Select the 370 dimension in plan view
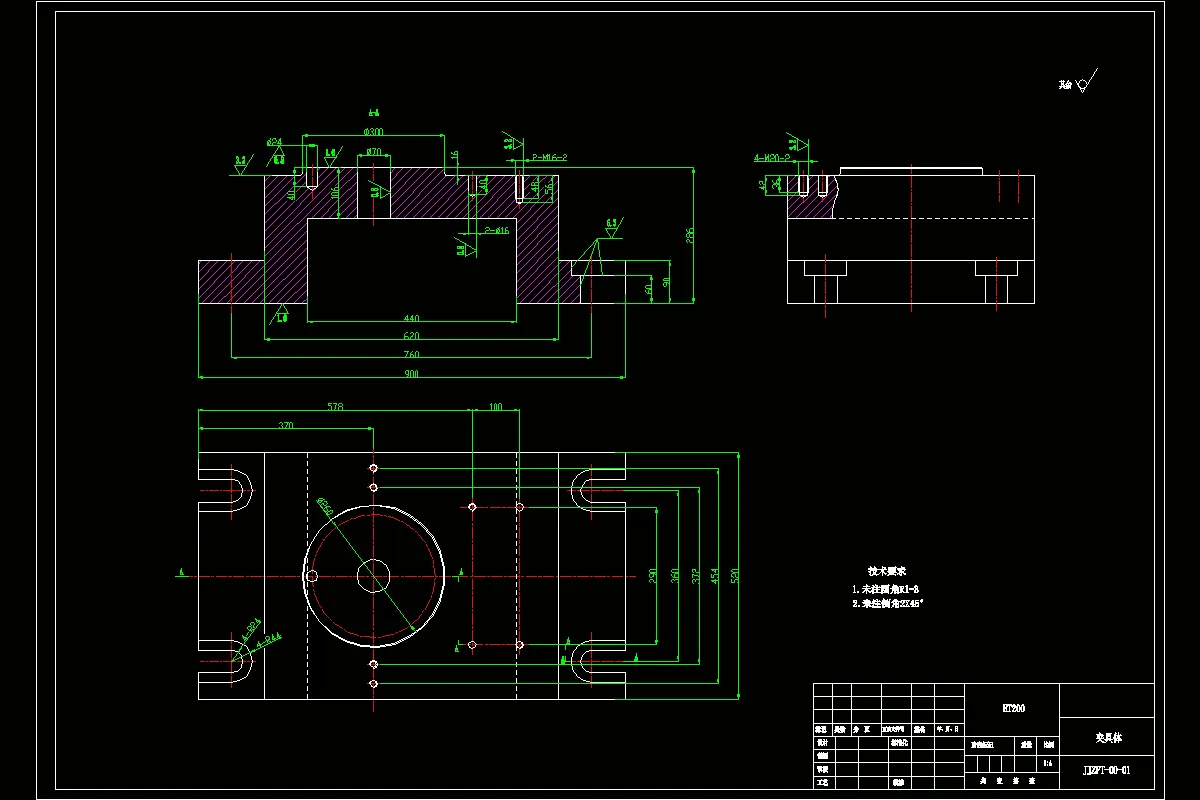1200x800 pixels. pos(286,425)
